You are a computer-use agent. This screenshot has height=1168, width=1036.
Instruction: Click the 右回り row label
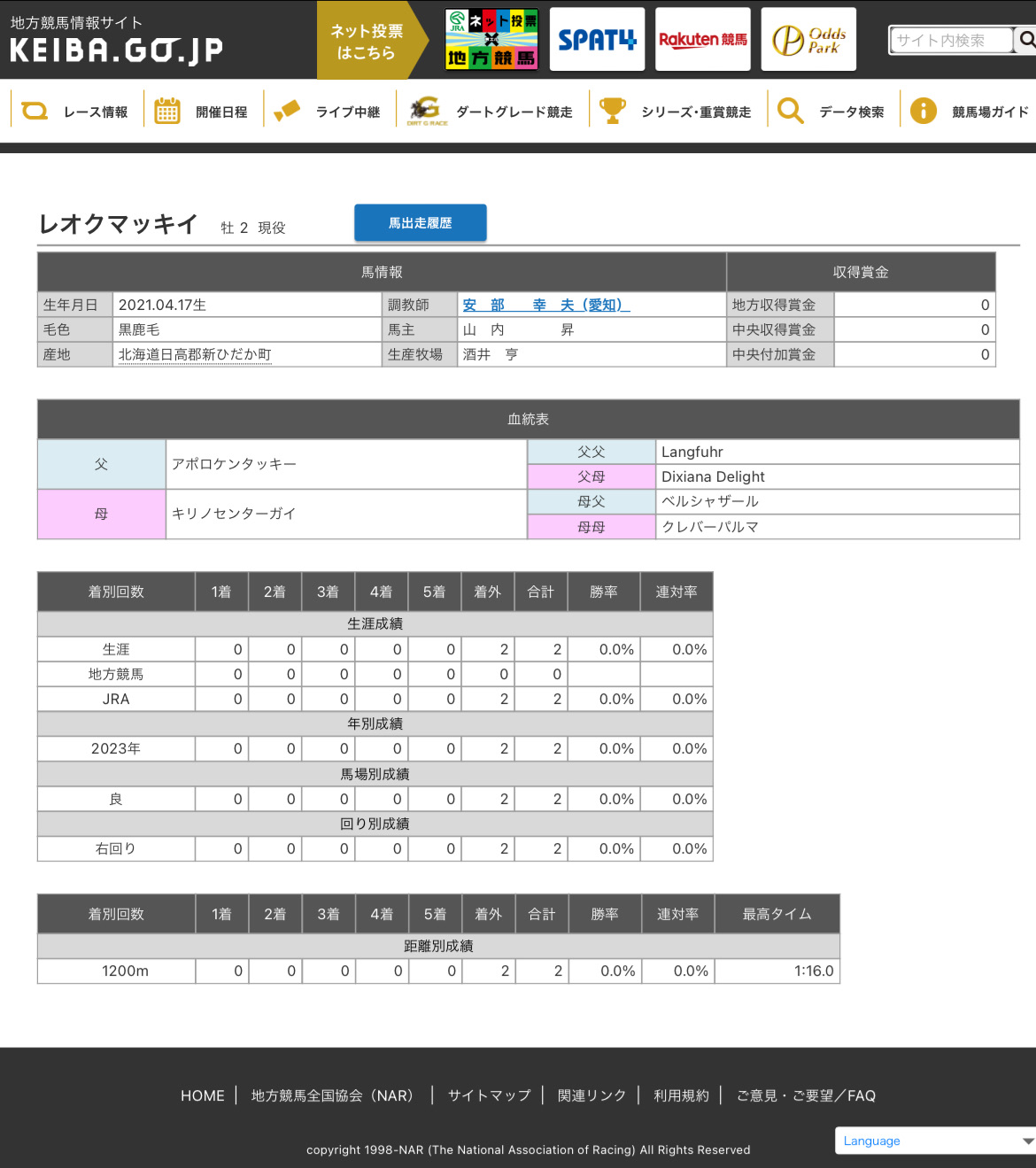coord(116,848)
